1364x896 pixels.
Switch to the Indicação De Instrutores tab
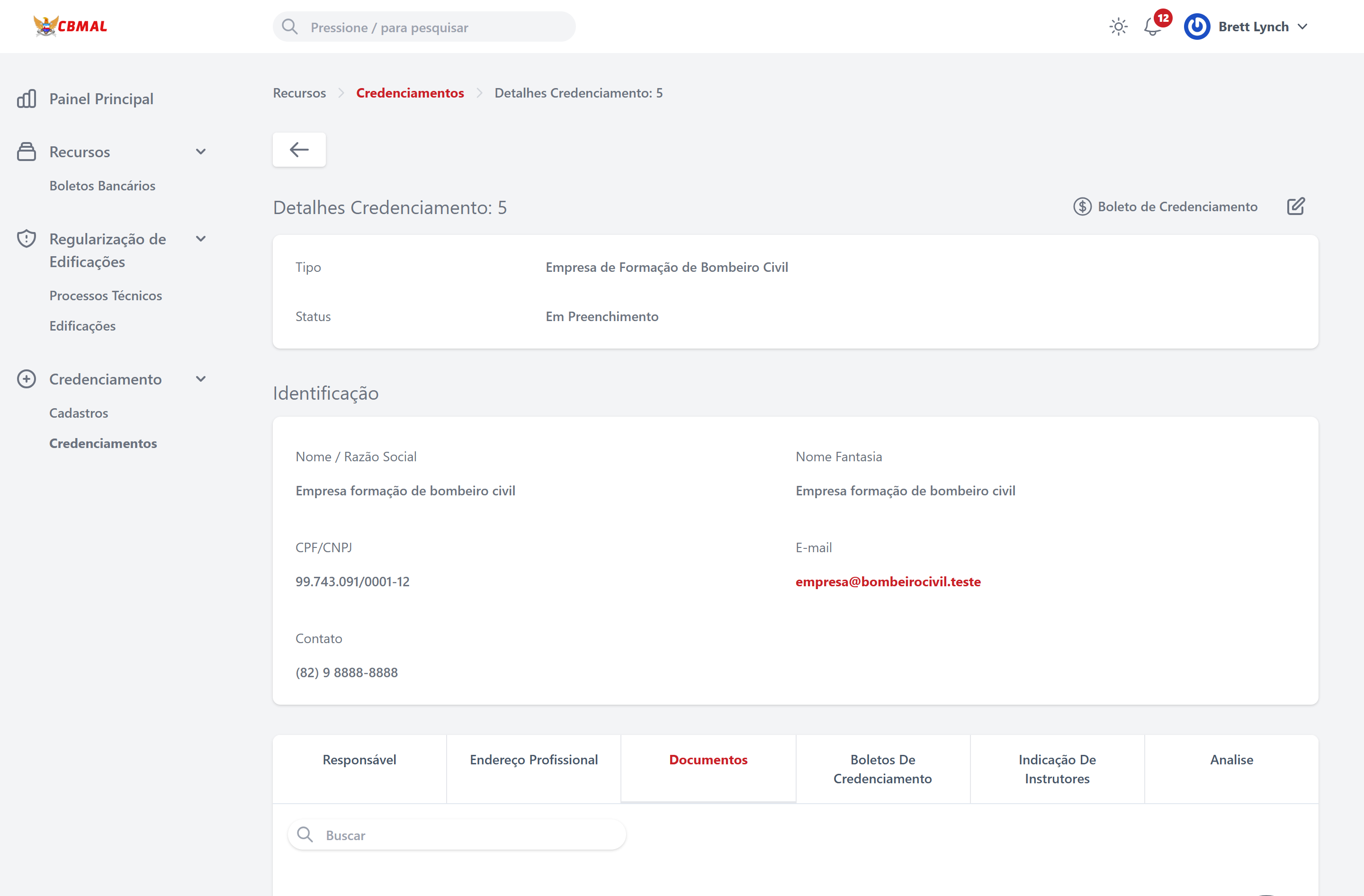[x=1057, y=769]
